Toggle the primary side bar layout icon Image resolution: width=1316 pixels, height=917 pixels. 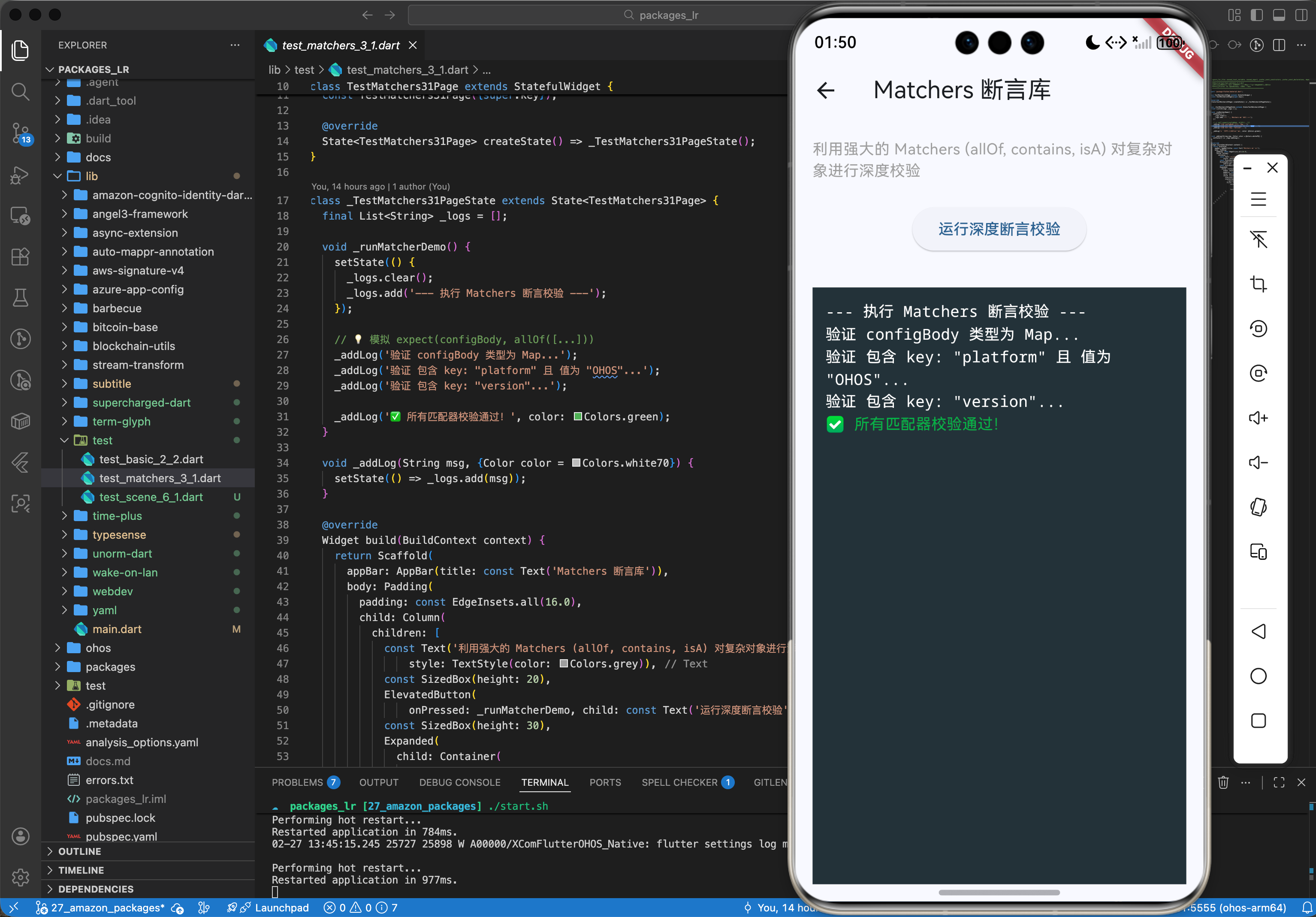click(1256, 15)
